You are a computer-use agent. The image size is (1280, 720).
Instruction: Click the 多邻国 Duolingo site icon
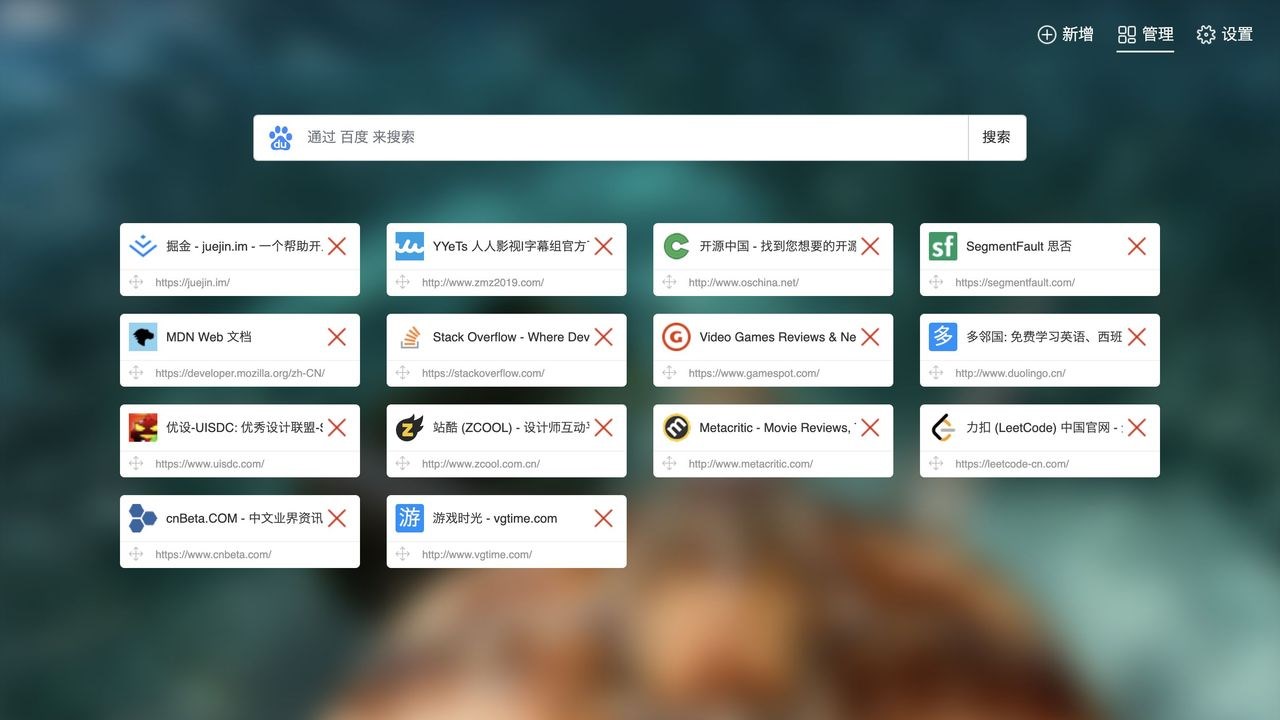pos(943,337)
